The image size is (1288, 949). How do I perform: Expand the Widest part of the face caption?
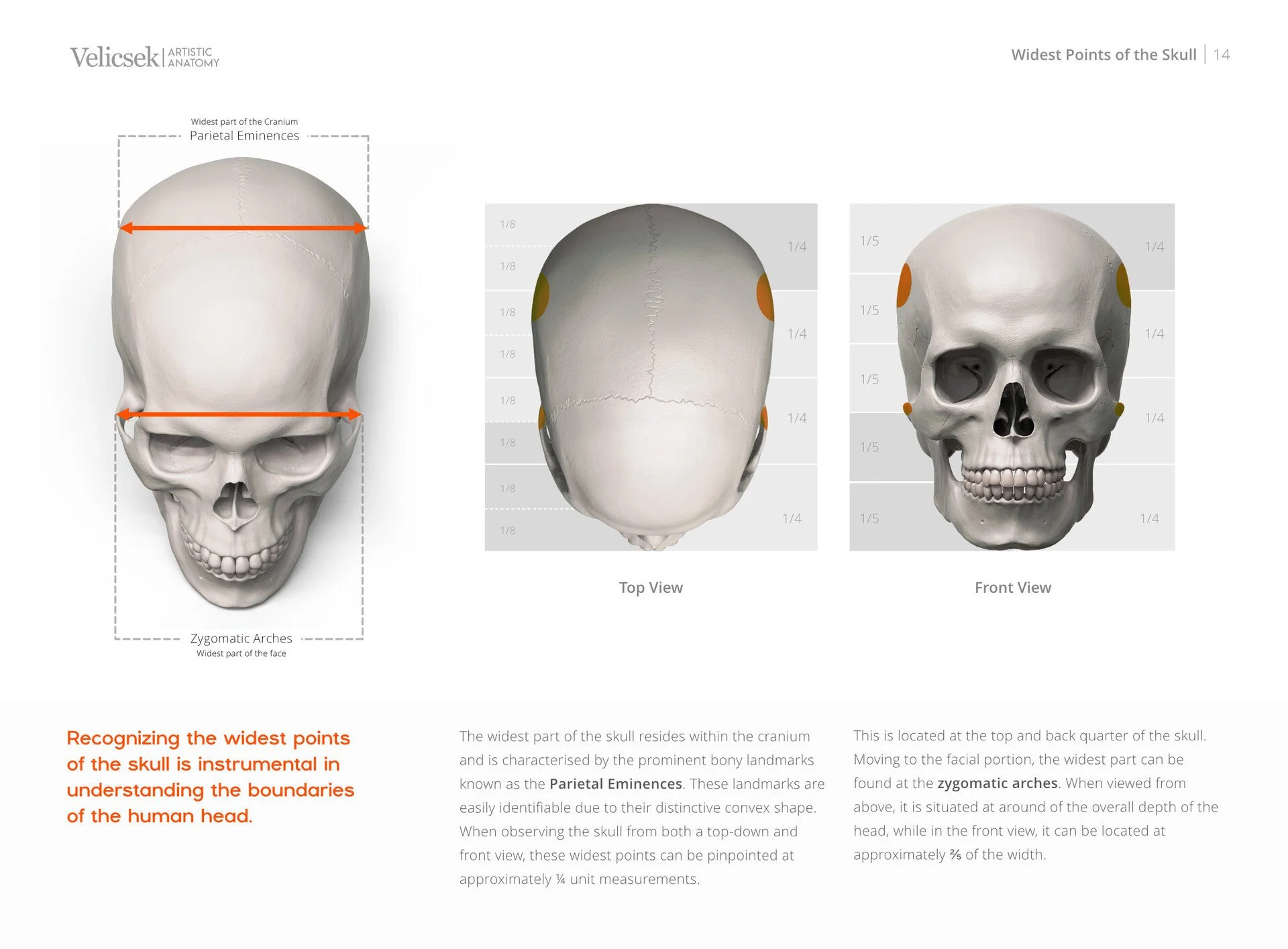[x=240, y=653]
